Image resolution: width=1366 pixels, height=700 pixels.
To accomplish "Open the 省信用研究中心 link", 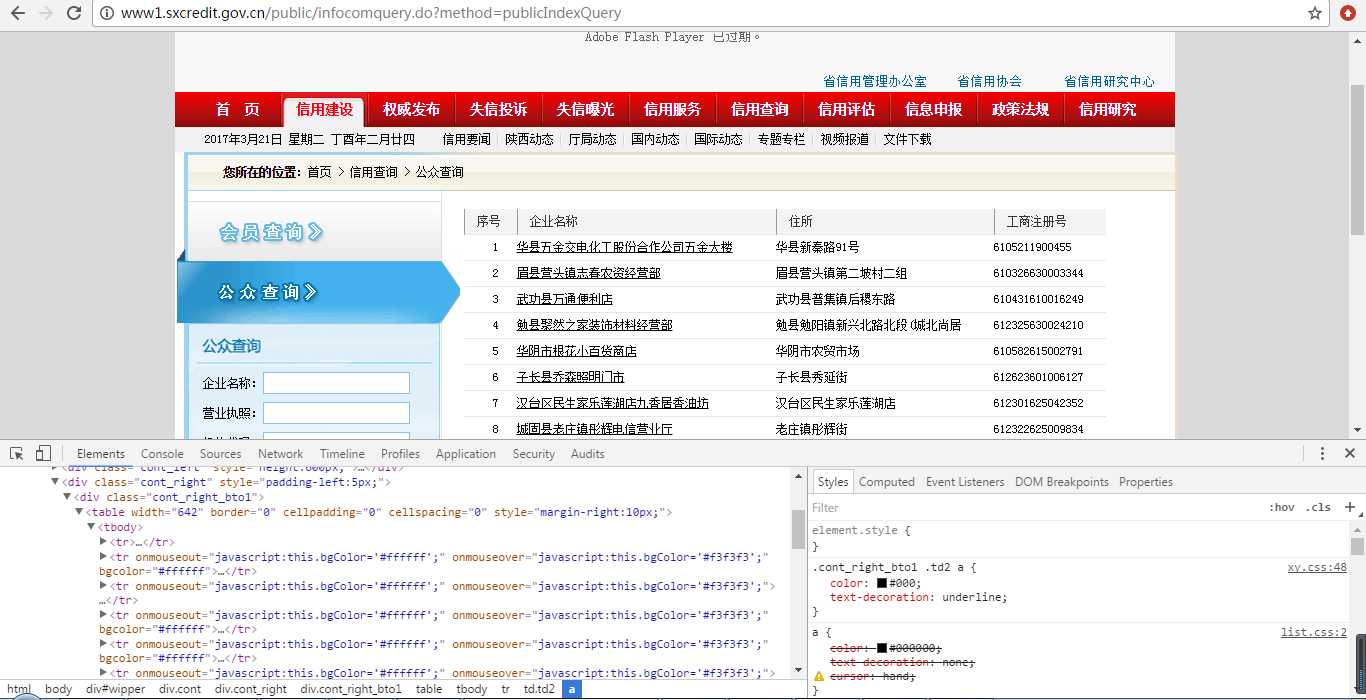I will click(x=1109, y=81).
